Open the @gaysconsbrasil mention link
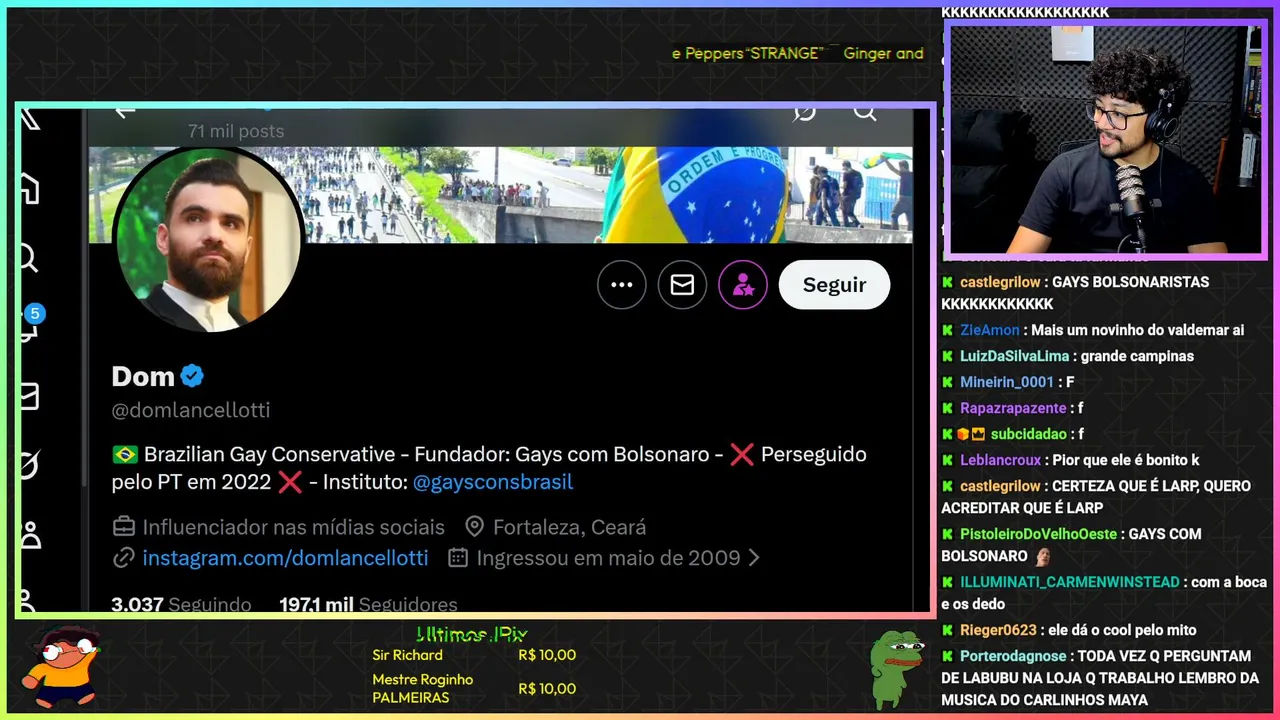The height and width of the screenshot is (720, 1280). [493, 482]
